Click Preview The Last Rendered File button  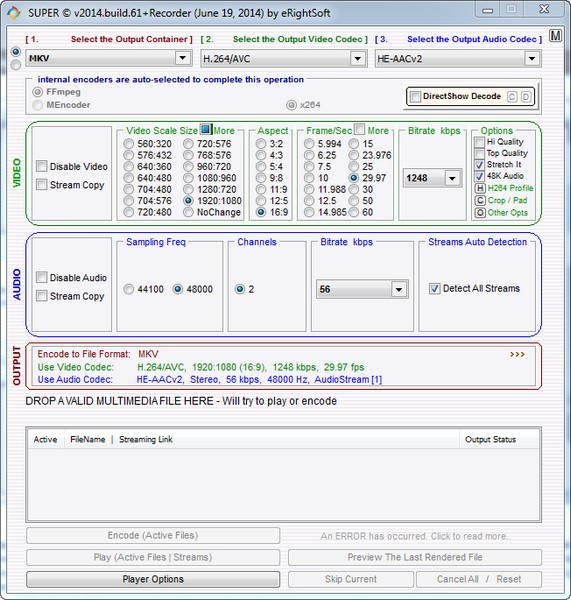pyautogui.click(x=415, y=557)
